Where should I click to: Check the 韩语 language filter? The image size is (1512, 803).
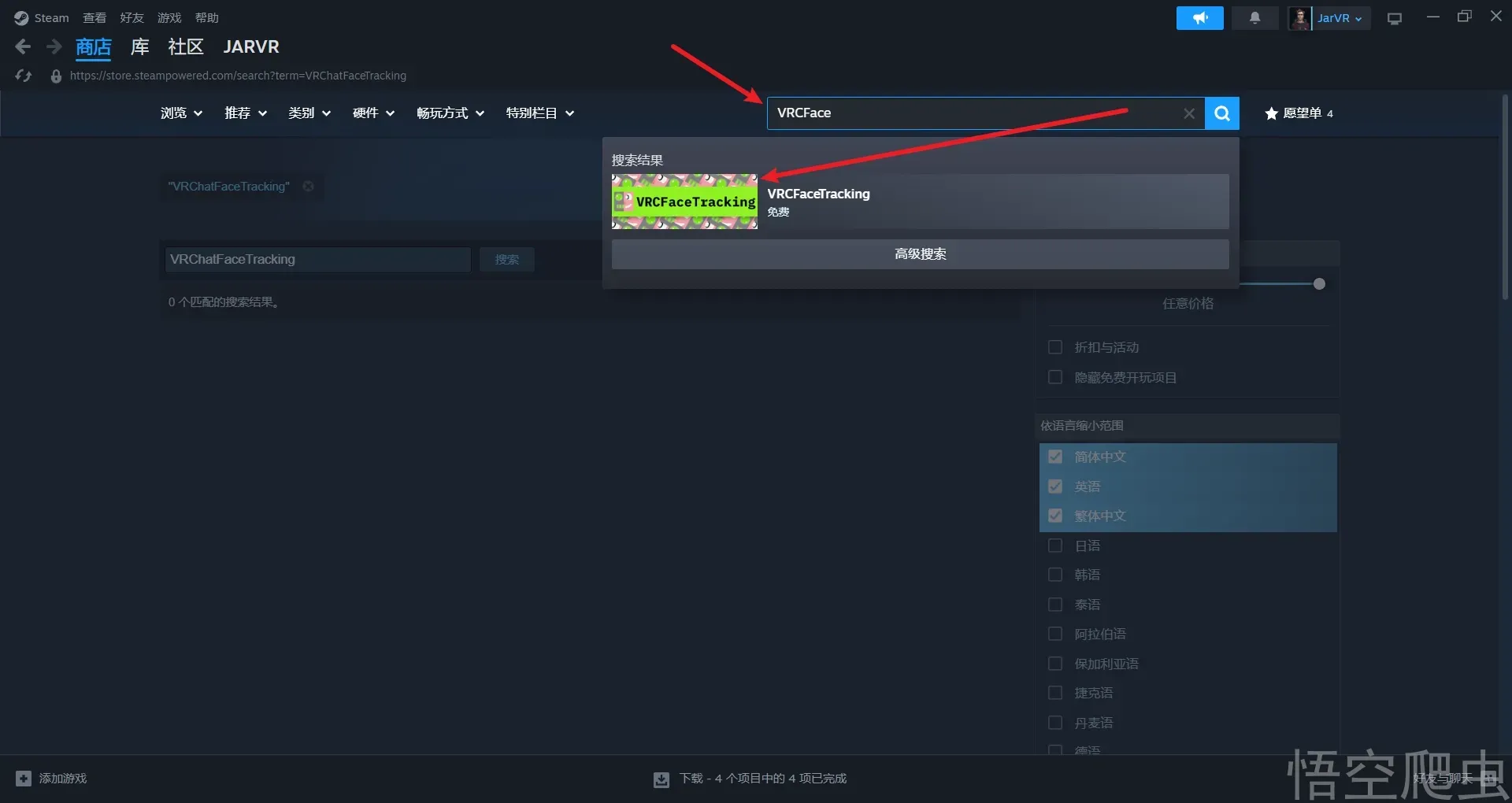[1055, 575]
